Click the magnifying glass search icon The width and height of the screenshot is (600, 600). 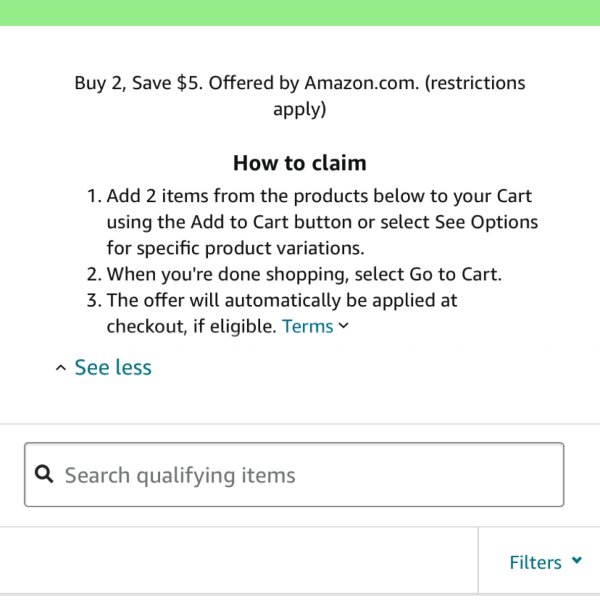coord(44,474)
